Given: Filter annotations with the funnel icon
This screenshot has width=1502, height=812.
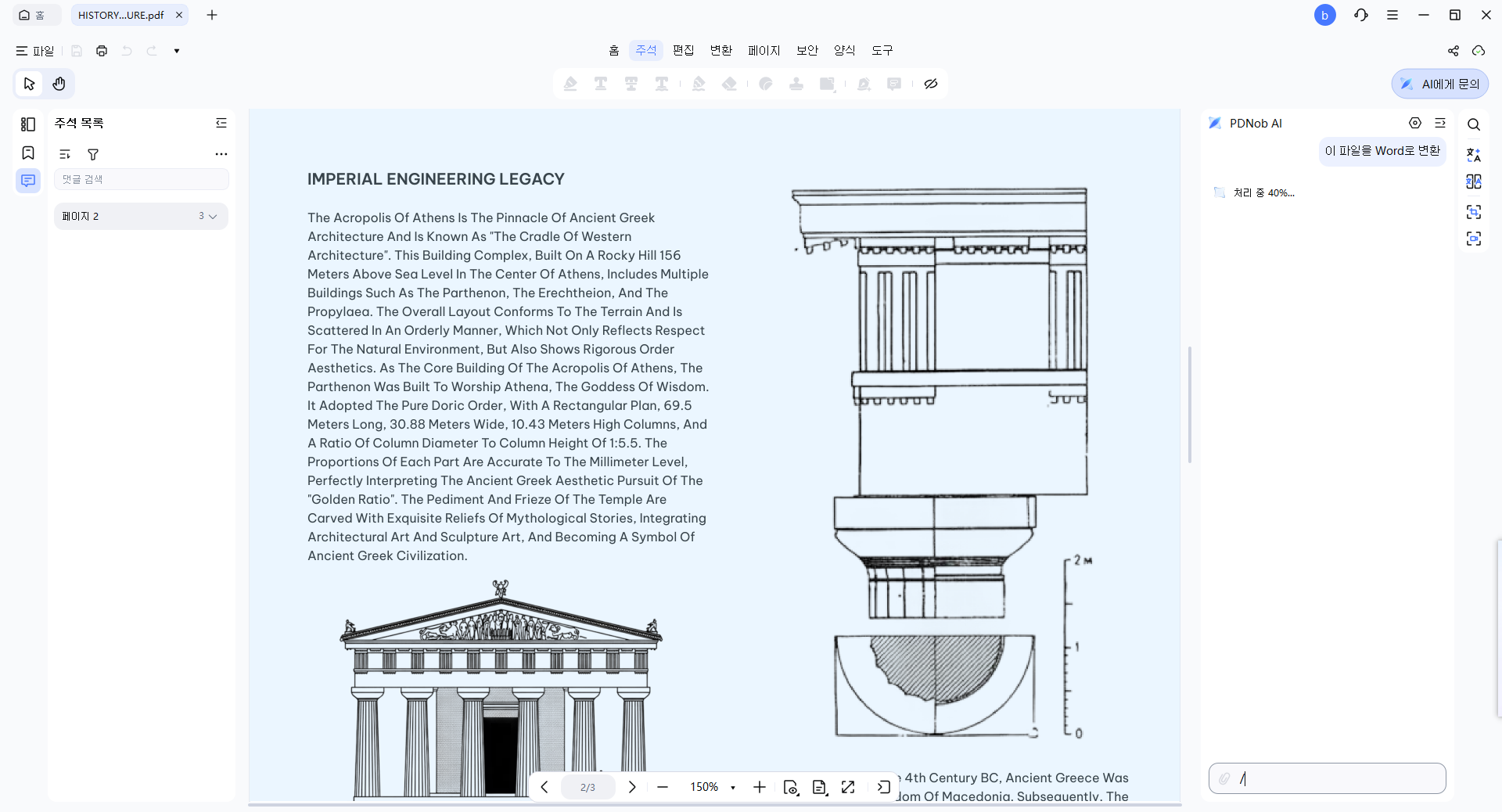Looking at the screenshot, I should pyautogui.click(x=93, y=154).
